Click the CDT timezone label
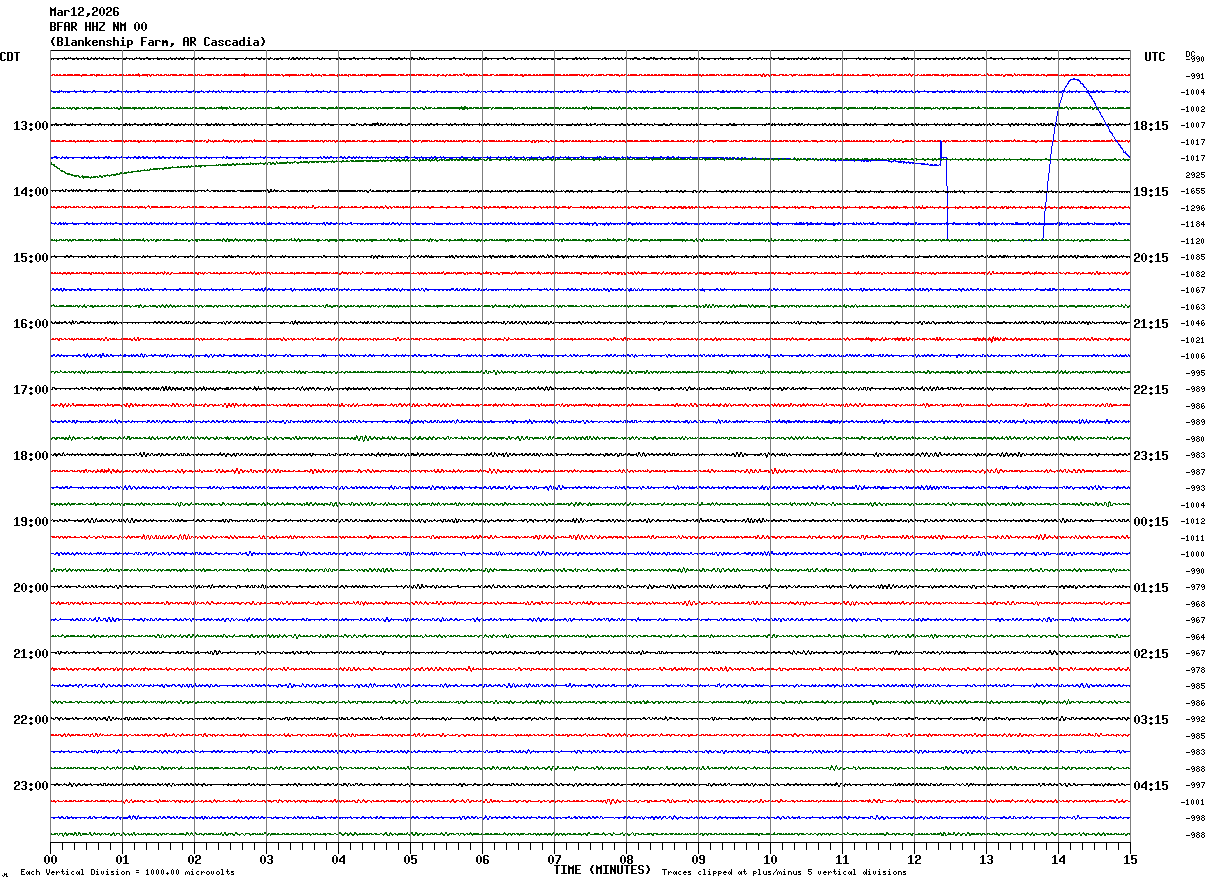 tap(10, 57)
